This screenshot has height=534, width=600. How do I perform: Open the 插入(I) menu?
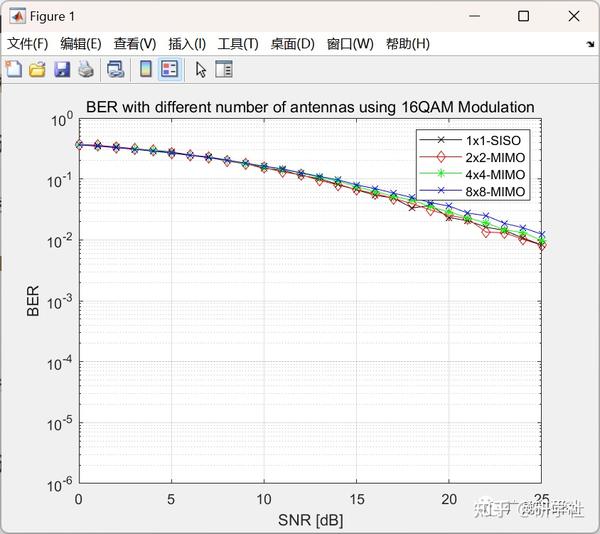coord(187,44)
